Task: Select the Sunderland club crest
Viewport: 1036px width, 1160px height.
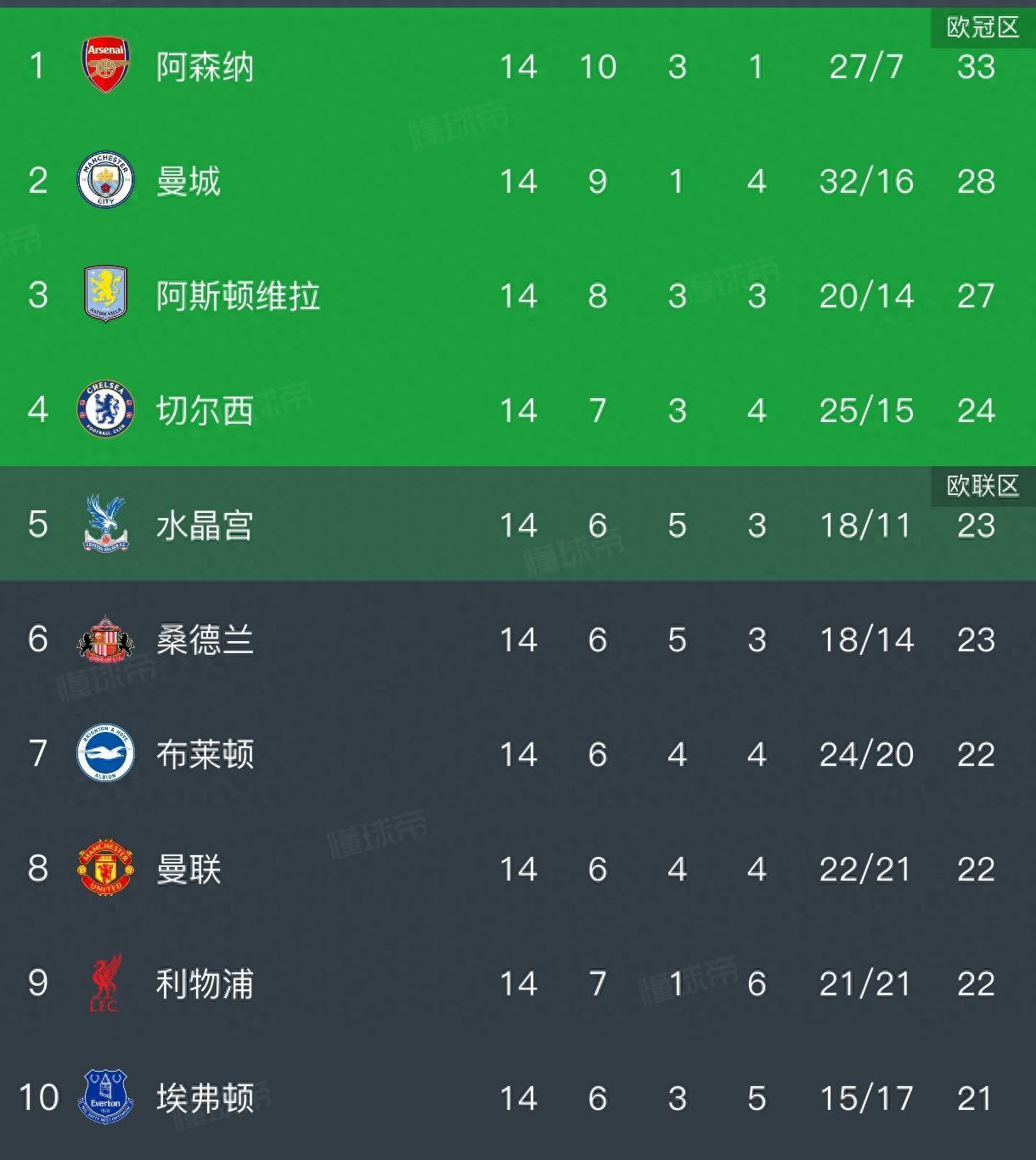Action: [104, 640]
